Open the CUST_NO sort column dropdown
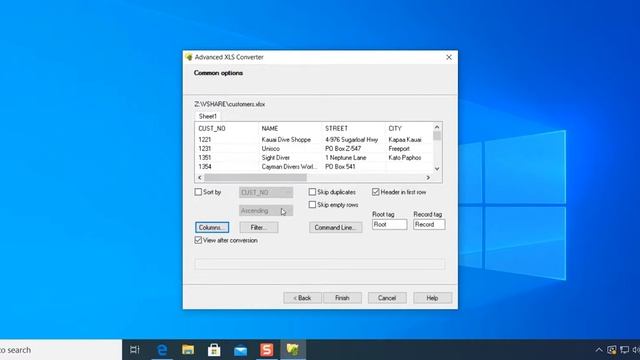This screenshot has width=640, height=360. point(266,192)
